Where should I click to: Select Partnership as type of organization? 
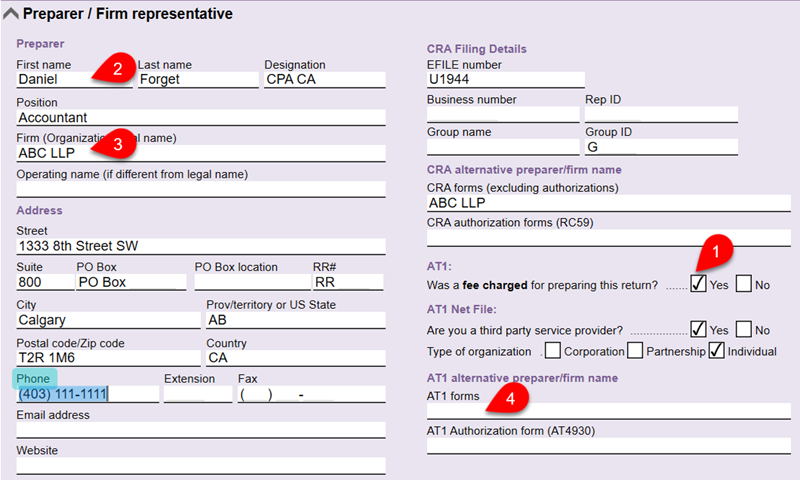click(635, 351)
